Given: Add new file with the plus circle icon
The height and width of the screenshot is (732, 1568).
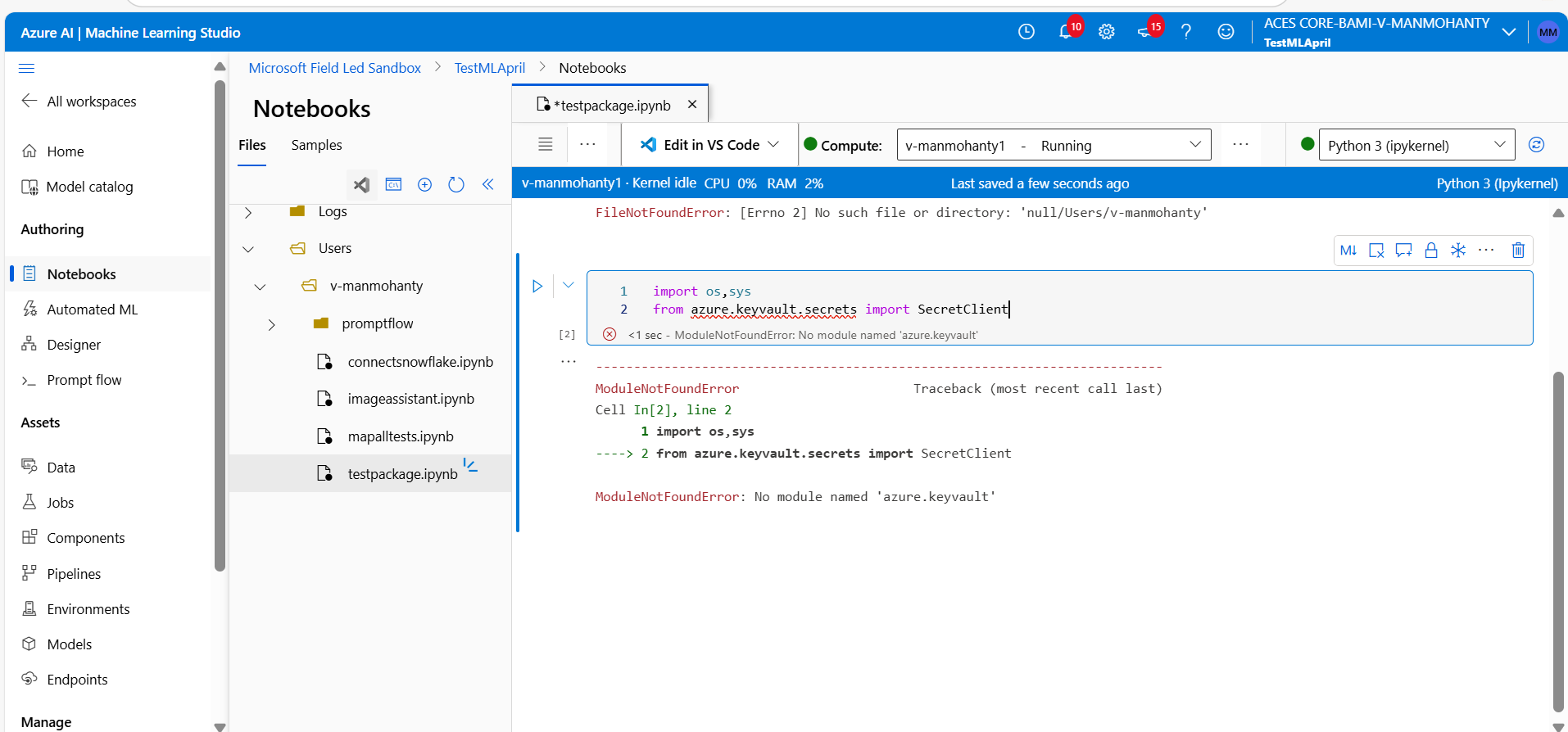Looking at the screenshot, I should click(x=424, y=185).
